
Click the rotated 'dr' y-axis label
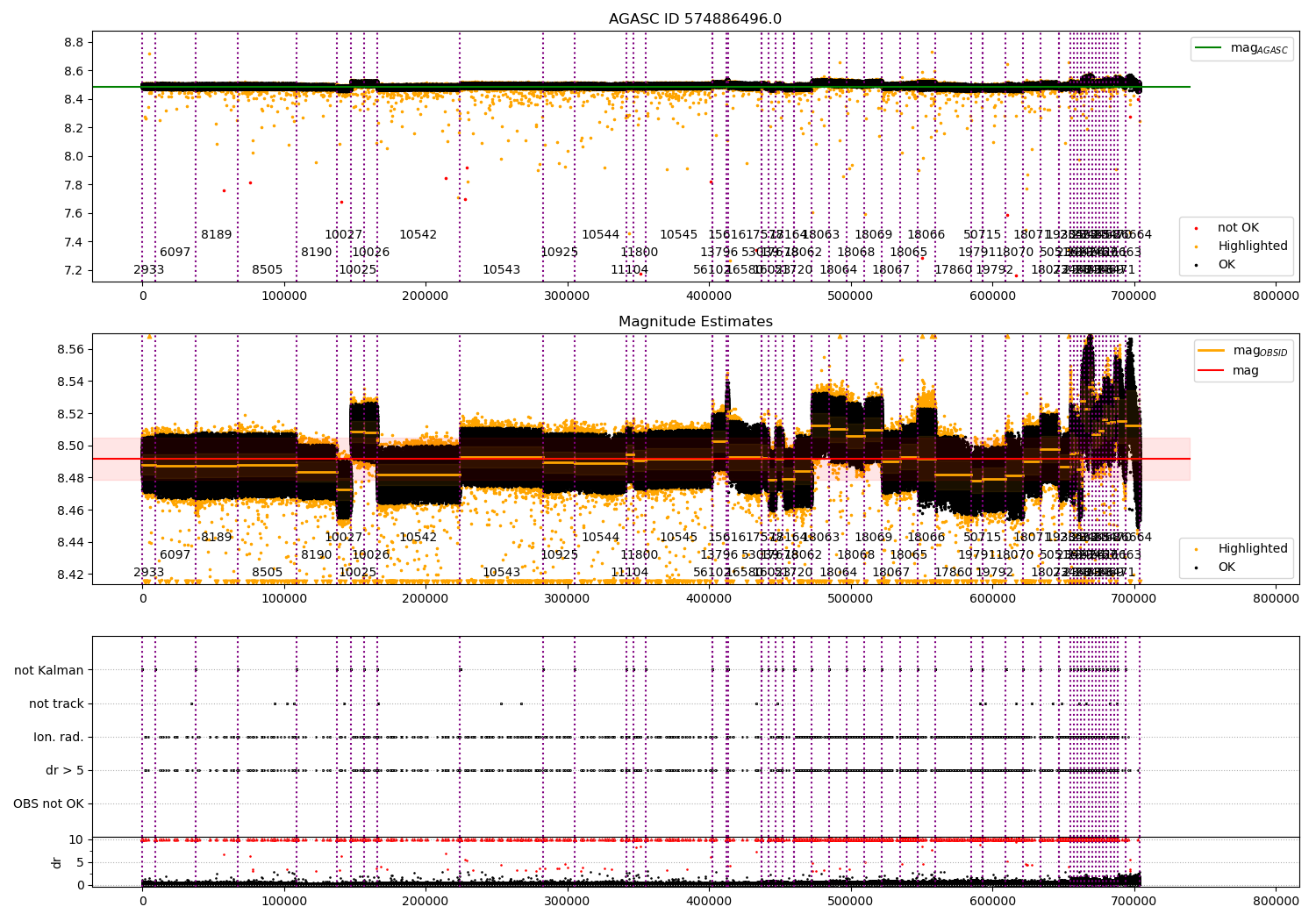(x=57, y=862)
